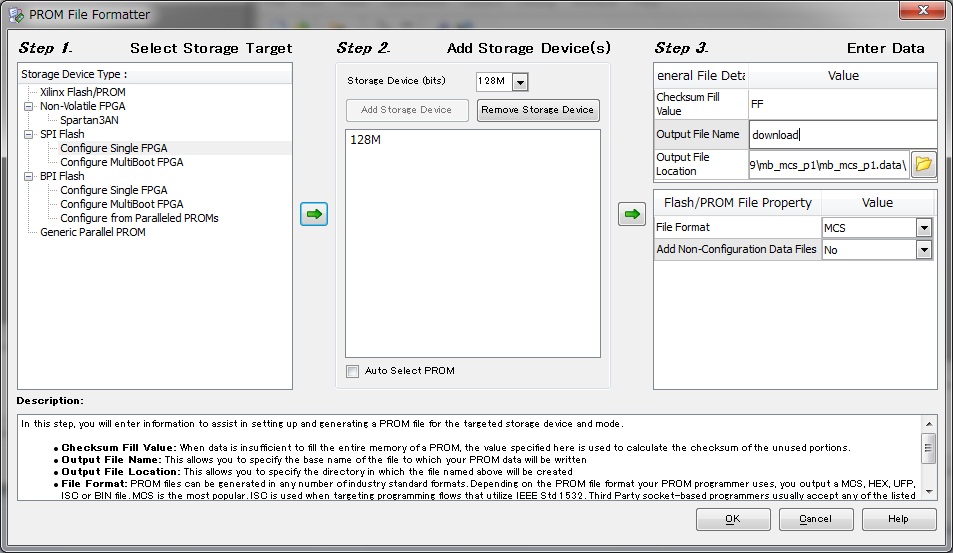Click the BPI Flash tree label
Viewport: 953px width, 553px height.
[x=62, y=176]
